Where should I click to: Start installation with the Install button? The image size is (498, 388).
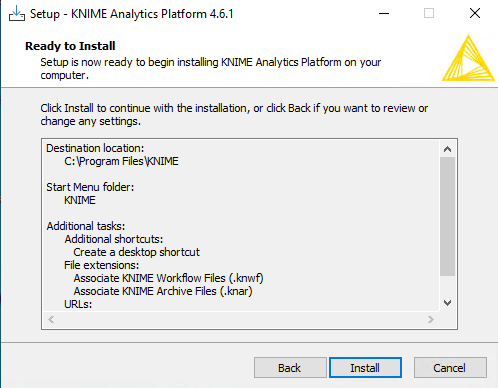365,368
